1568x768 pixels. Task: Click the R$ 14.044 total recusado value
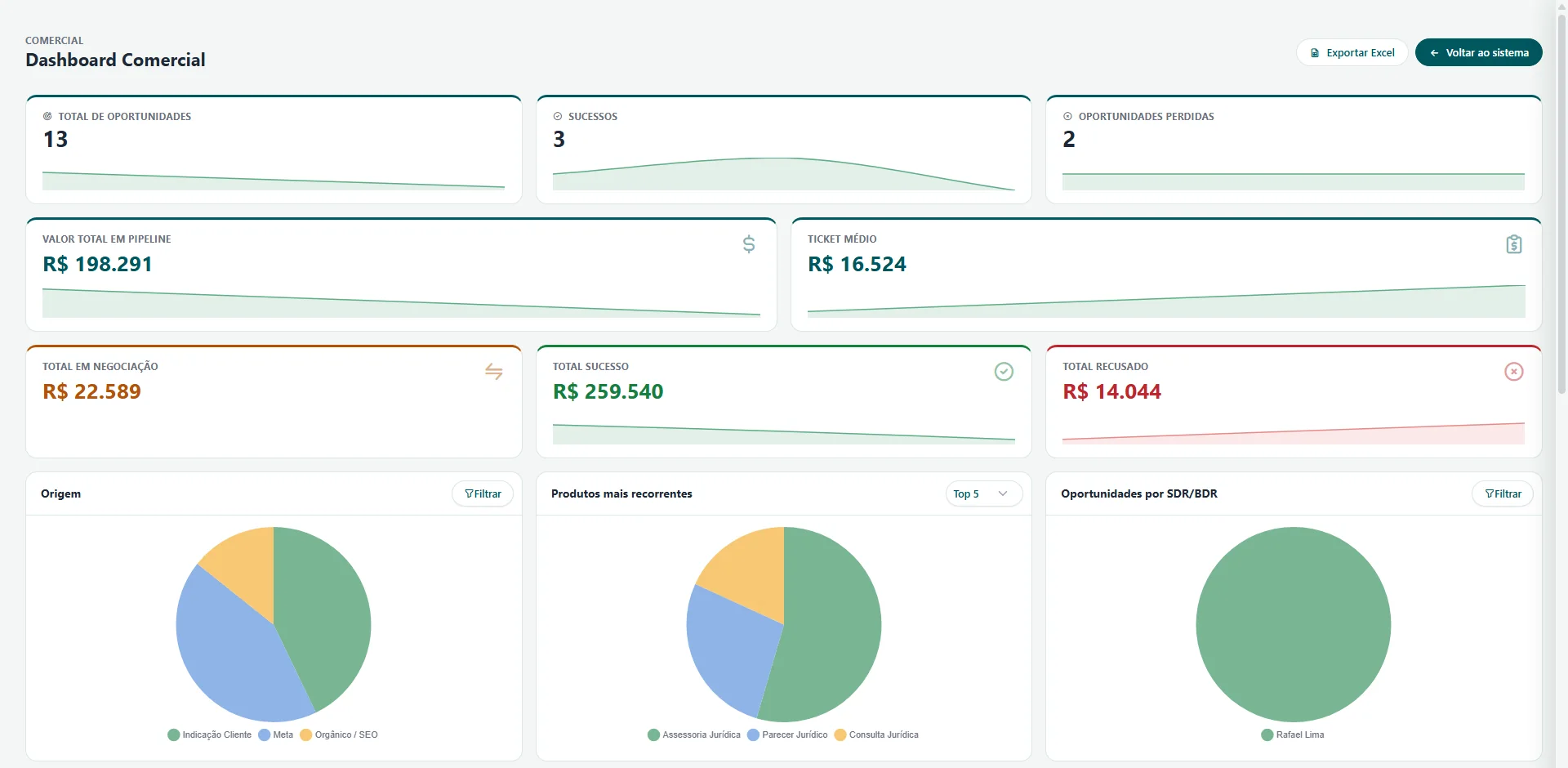1111,391
